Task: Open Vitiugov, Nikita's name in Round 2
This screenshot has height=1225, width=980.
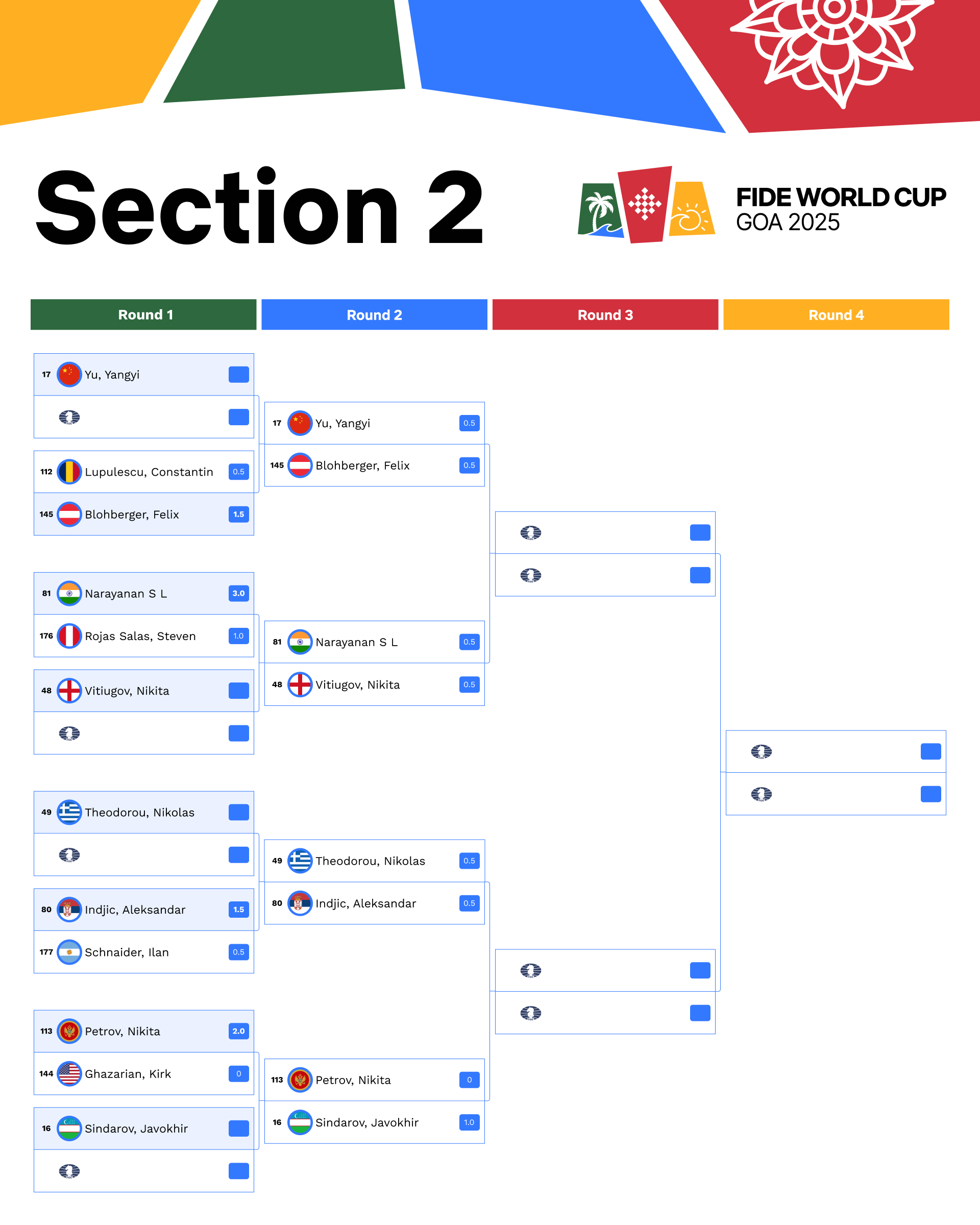Action: 357,684
